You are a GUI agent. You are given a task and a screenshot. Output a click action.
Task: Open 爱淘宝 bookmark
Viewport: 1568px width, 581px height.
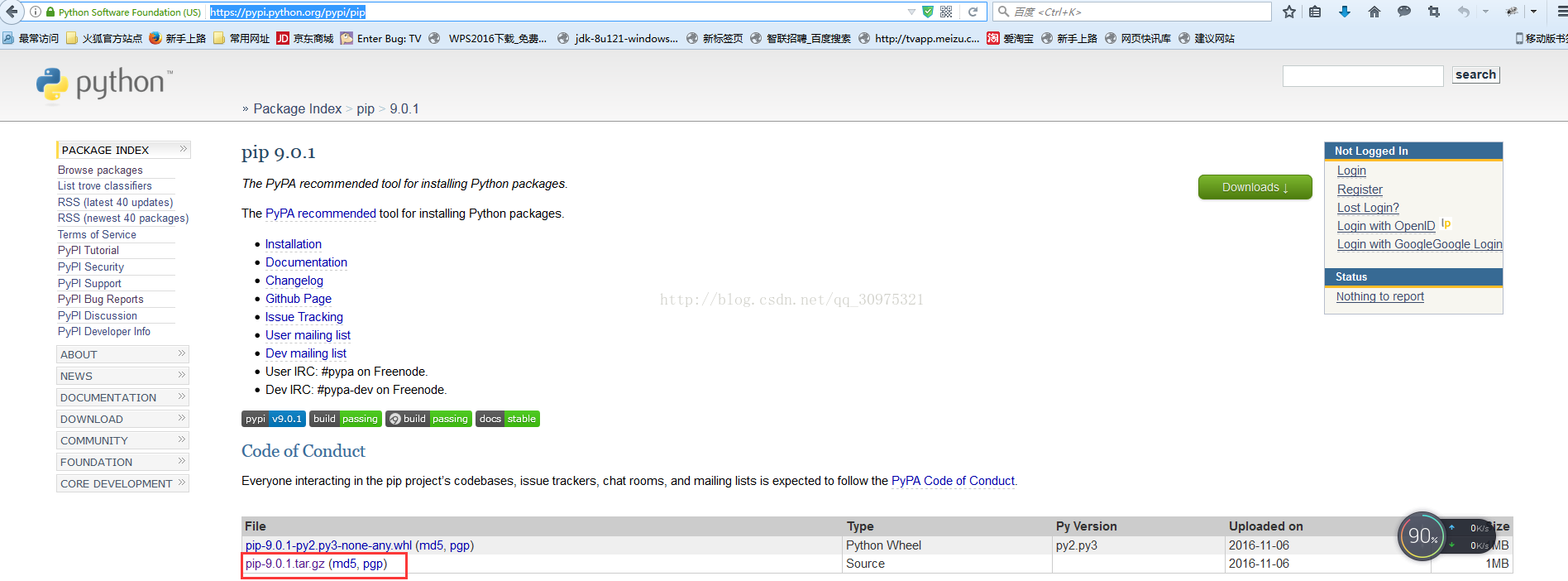[x=1010, y=38]
